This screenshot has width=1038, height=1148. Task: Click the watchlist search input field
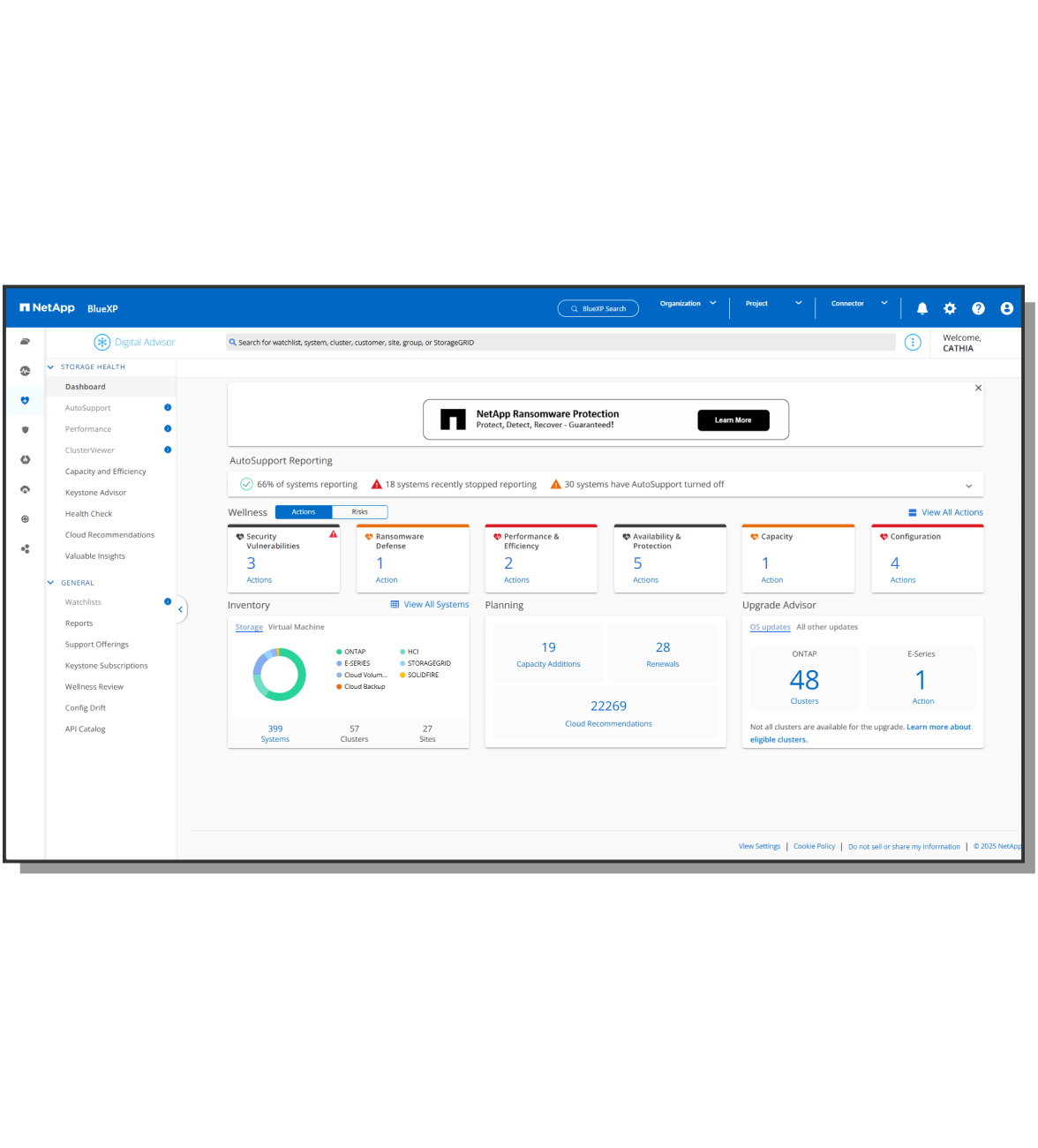560,343
